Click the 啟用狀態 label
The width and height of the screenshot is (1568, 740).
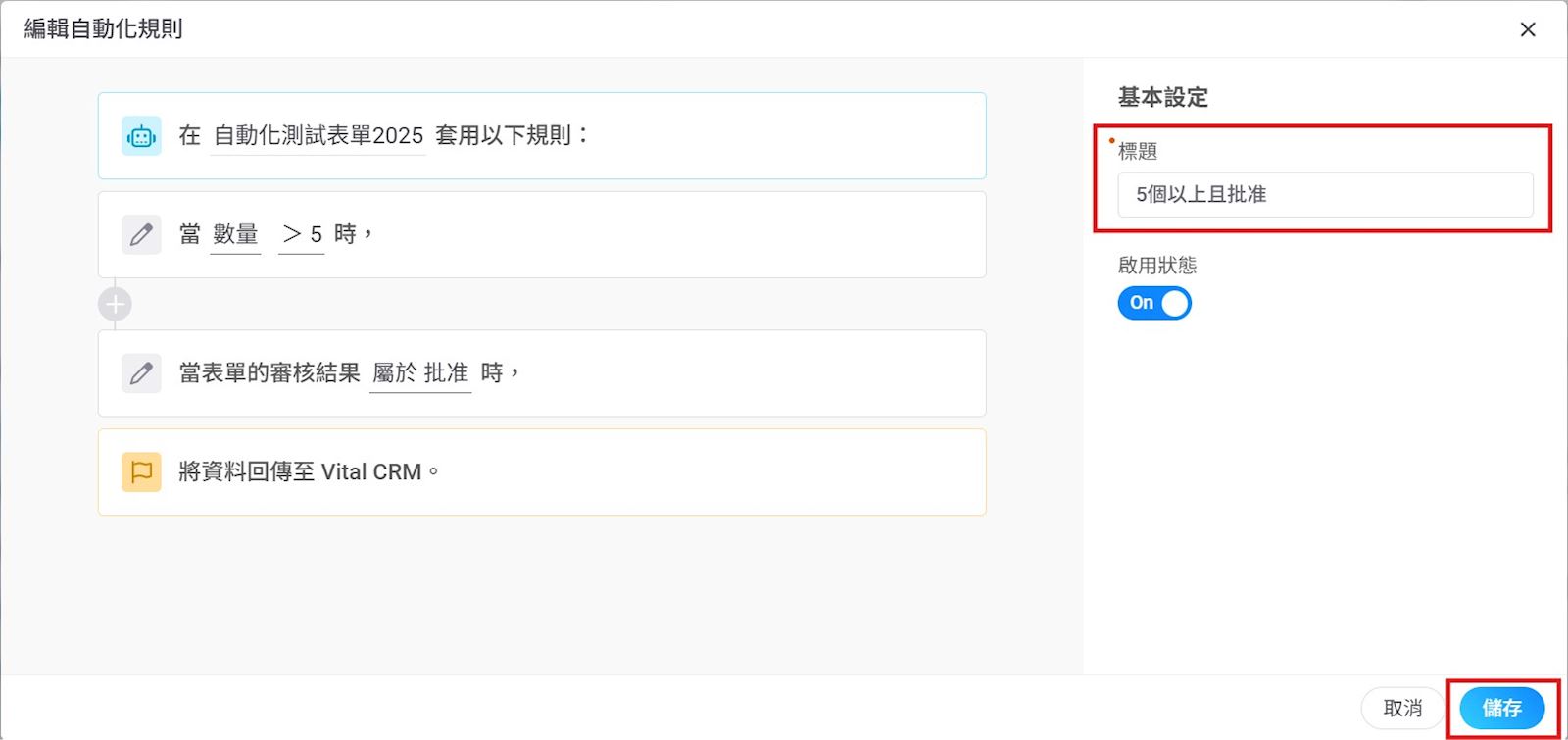coord(1156,266)
